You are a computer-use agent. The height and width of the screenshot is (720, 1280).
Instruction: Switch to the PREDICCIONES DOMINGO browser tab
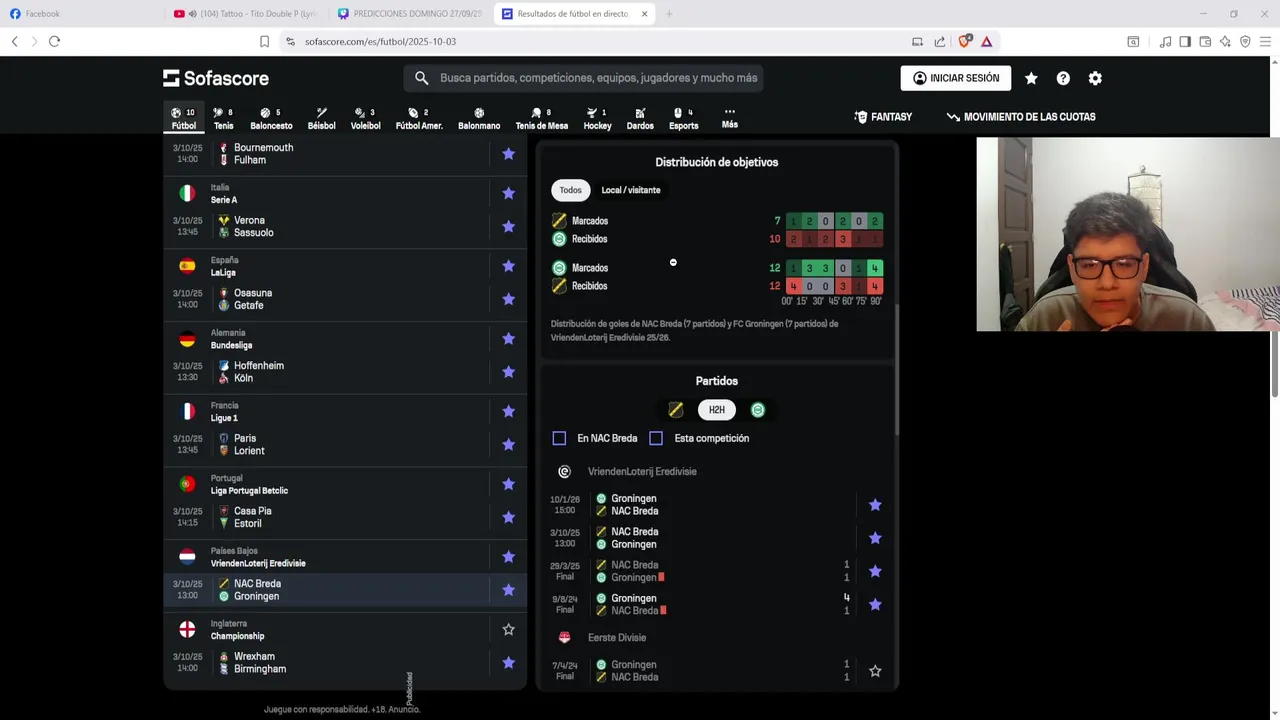410,14
